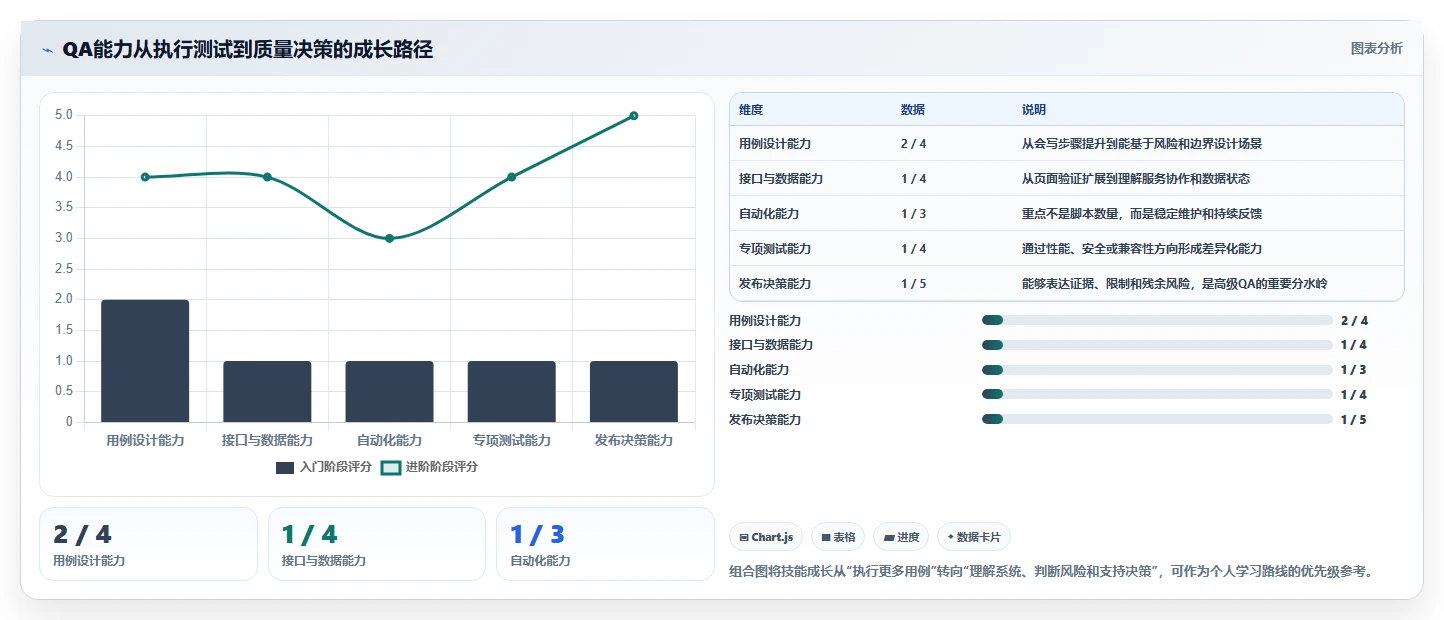Click the line point above the 接口与数据能力 bar
Image resolution: width=1444 pixels, height=620 pixels.
coord(267,177)
